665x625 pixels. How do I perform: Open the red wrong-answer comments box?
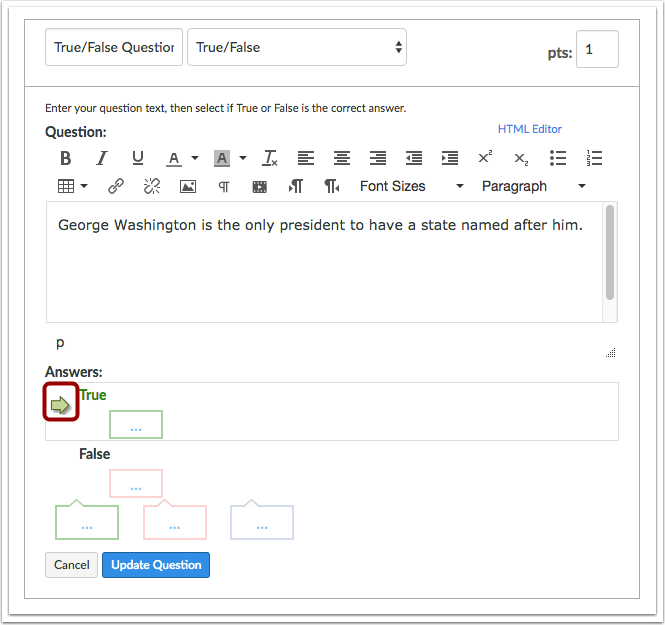pos(175,522)
